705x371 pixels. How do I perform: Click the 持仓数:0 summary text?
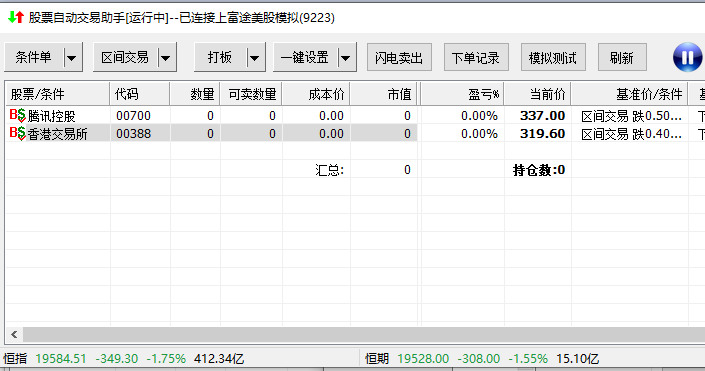click(539, 170)
